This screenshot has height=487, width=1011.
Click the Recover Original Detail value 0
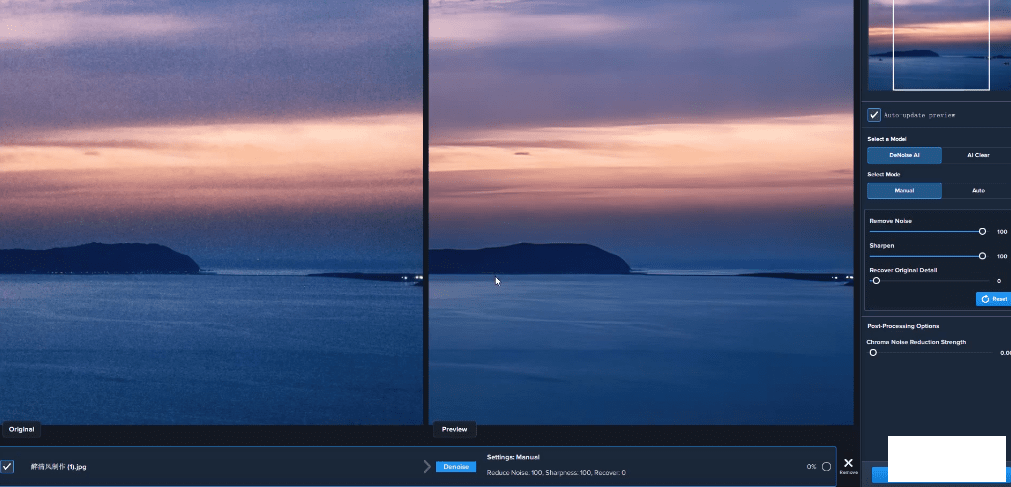coord(999,281)
